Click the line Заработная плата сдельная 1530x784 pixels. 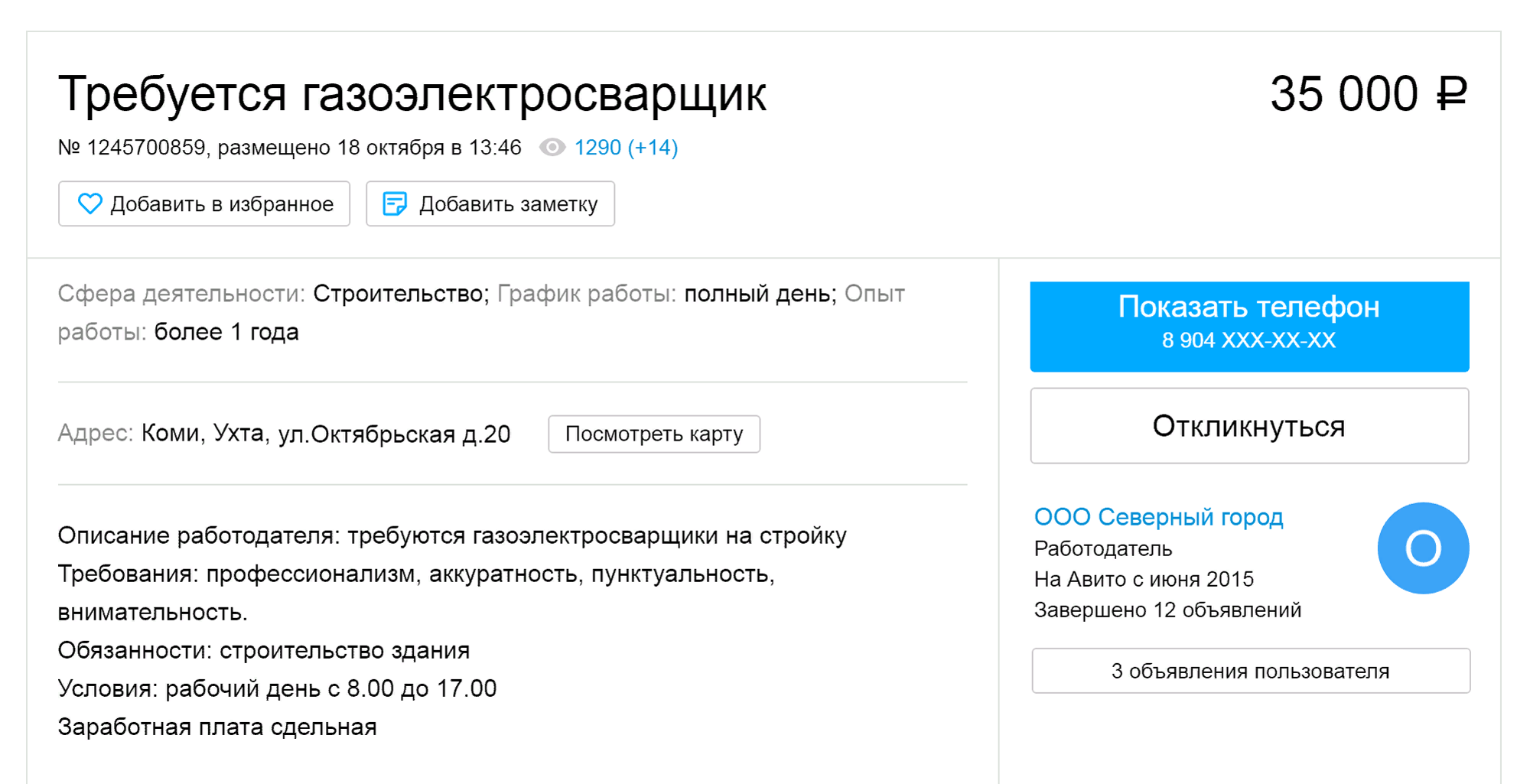pos(217,727)
